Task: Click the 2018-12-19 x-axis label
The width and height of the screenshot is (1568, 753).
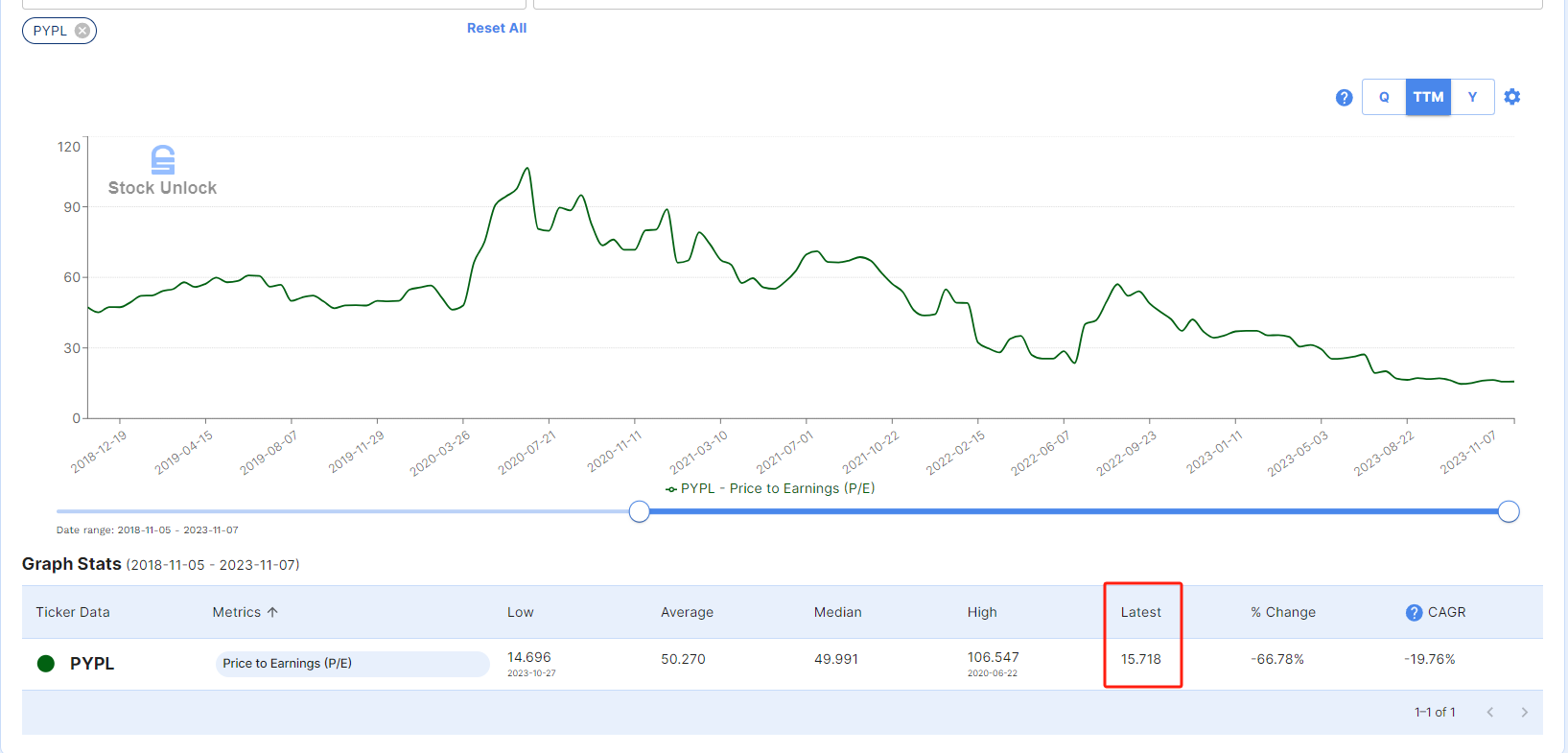Action: point(99,452)
